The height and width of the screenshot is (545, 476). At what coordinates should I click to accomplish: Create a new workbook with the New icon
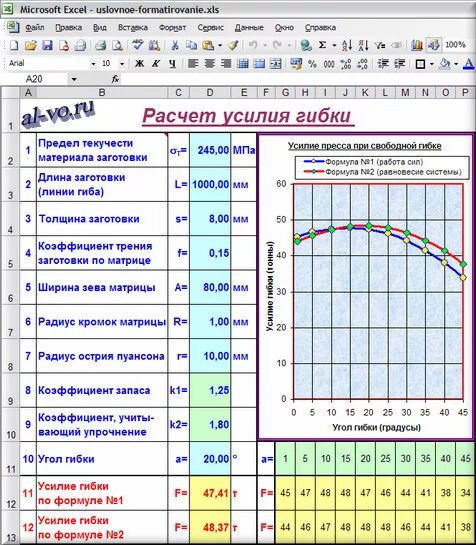click(14, 45)
